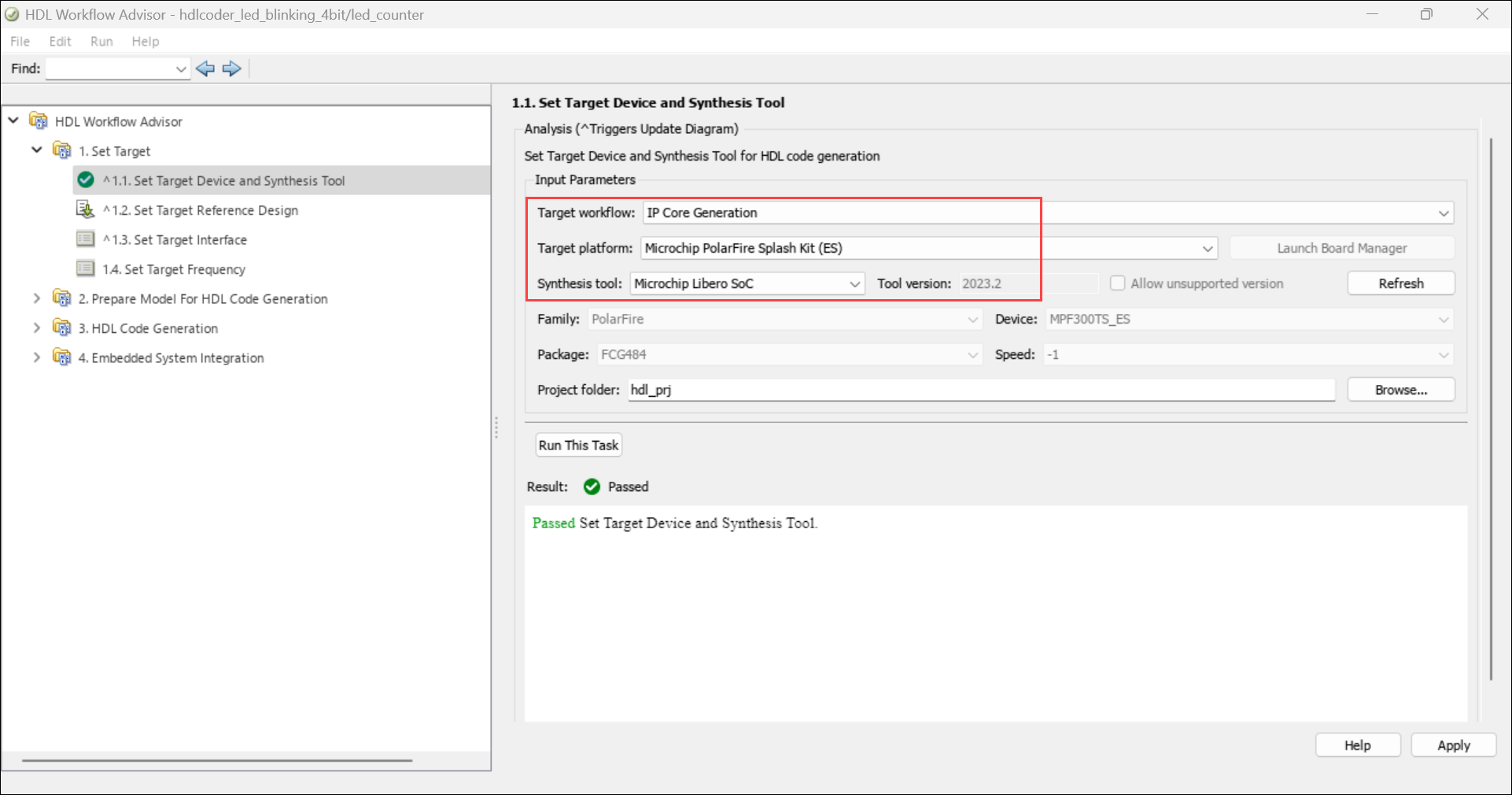
Task: Click the Refresh button
Action: [1400, 283]
